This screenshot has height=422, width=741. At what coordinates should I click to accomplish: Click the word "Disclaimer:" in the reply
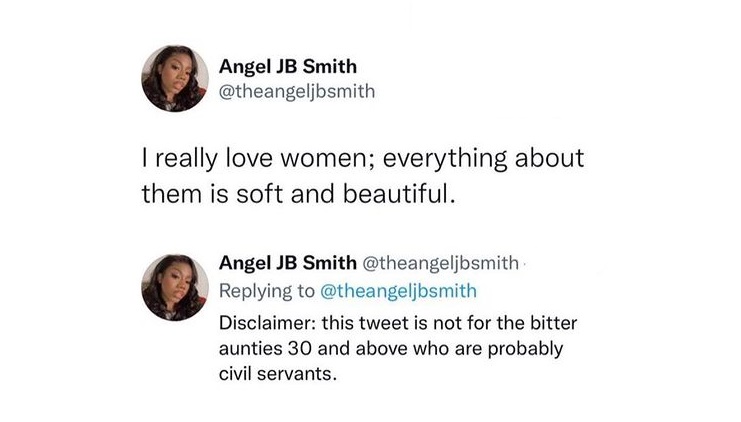tap(263, 324)
